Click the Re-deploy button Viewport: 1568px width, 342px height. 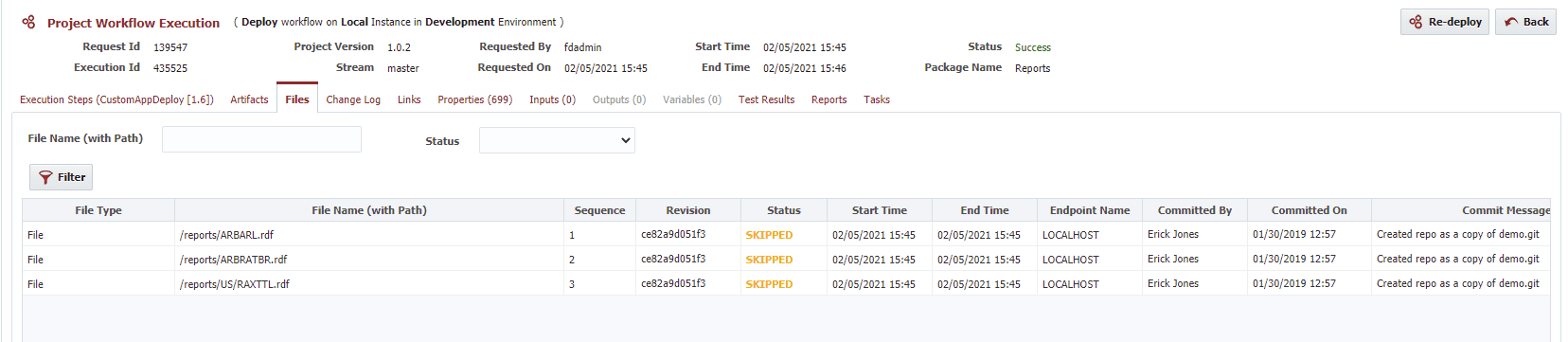(1445, 22)
